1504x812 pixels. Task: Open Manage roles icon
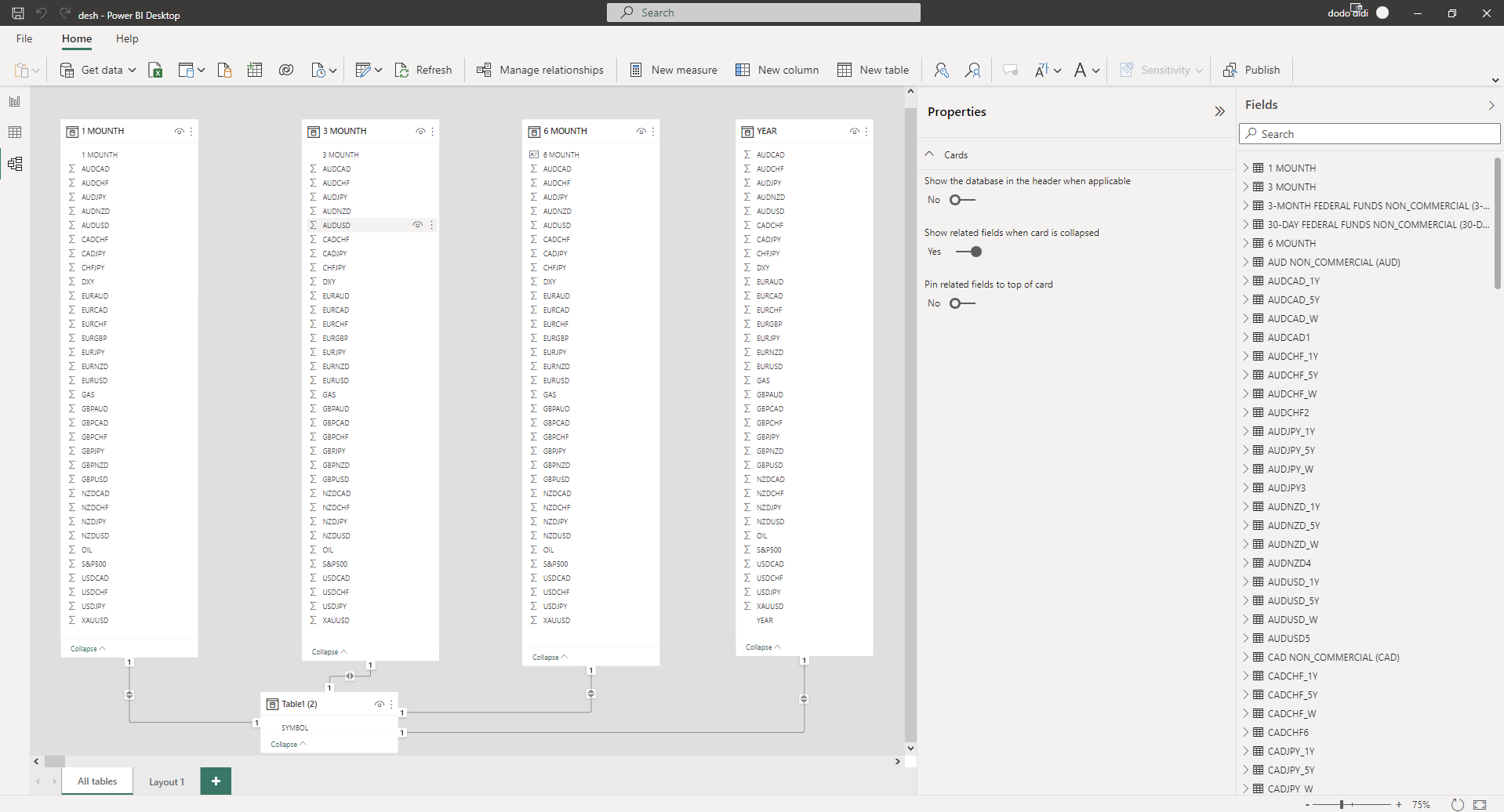click(942, 70)
